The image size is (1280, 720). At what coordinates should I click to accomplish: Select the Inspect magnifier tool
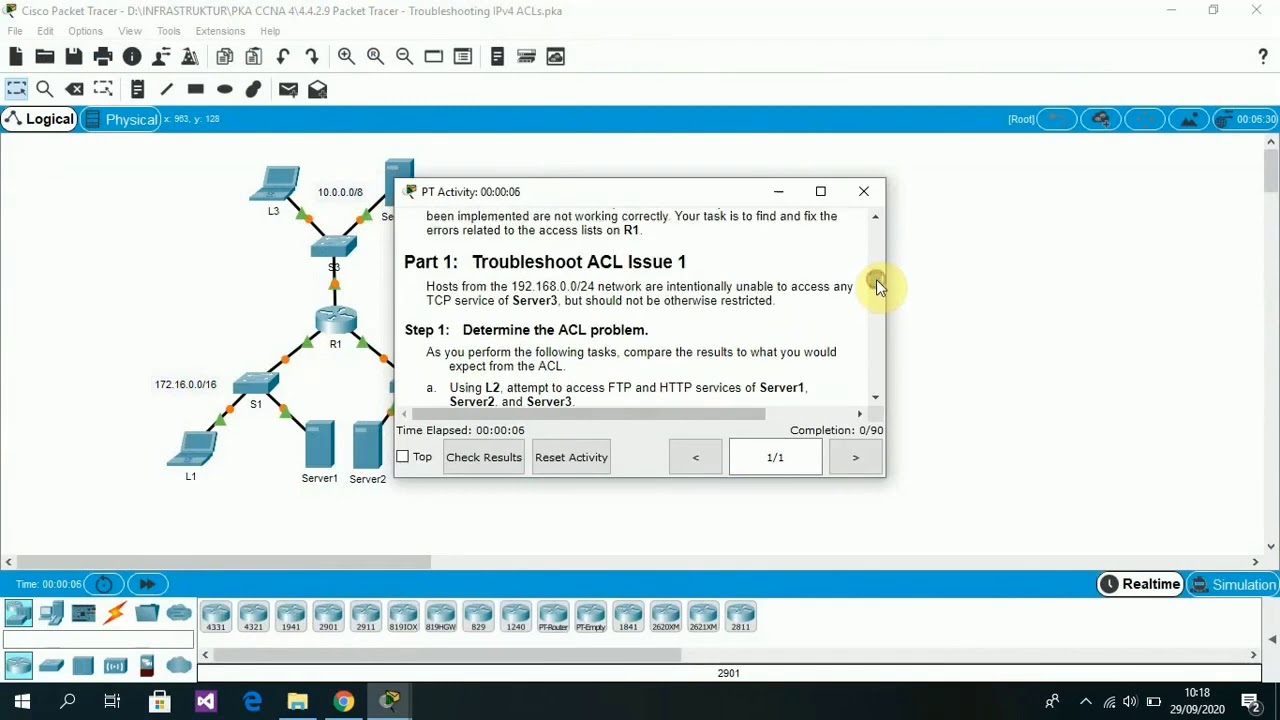pos(45,89)
